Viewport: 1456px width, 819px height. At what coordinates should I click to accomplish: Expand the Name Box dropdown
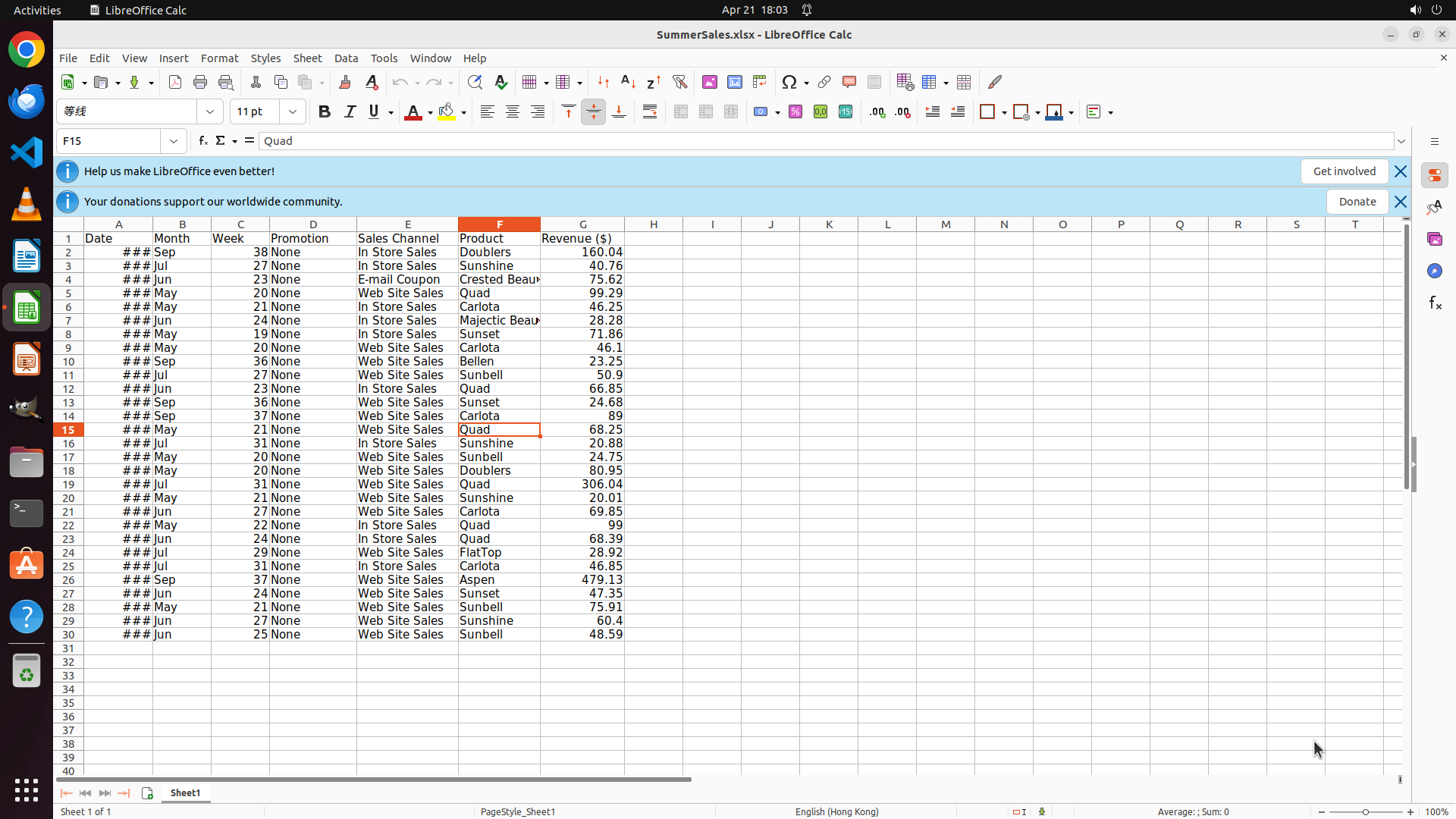(x=174, y=141)
